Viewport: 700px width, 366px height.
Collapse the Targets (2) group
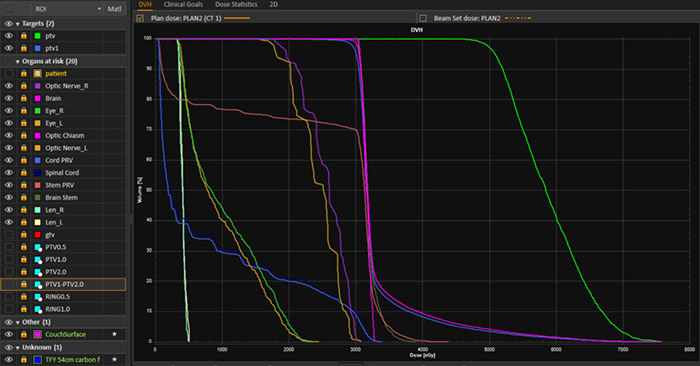[x=17, y=24]
